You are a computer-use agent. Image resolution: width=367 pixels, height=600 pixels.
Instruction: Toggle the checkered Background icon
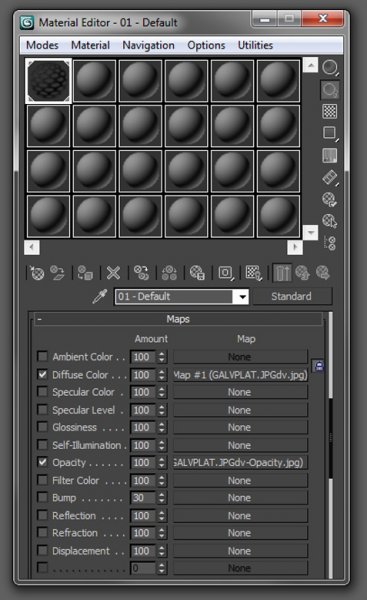[329, 111]
